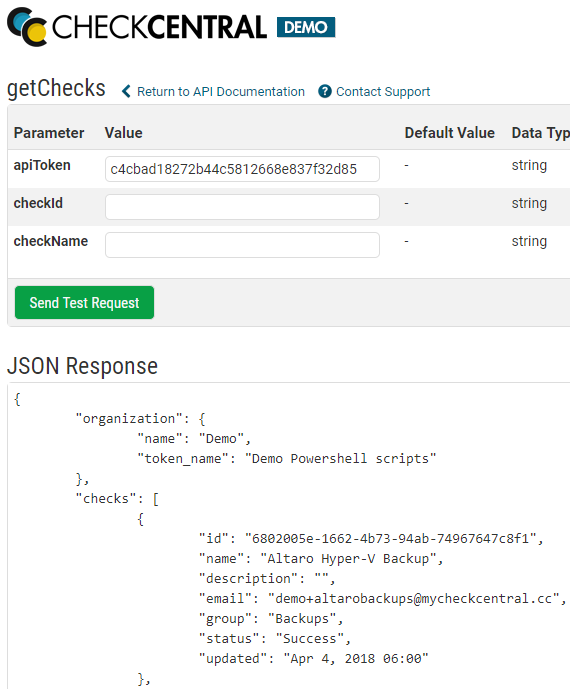This screenshot has height=689, width=570.
Task: Open Contact Support link
Action: 383,91
